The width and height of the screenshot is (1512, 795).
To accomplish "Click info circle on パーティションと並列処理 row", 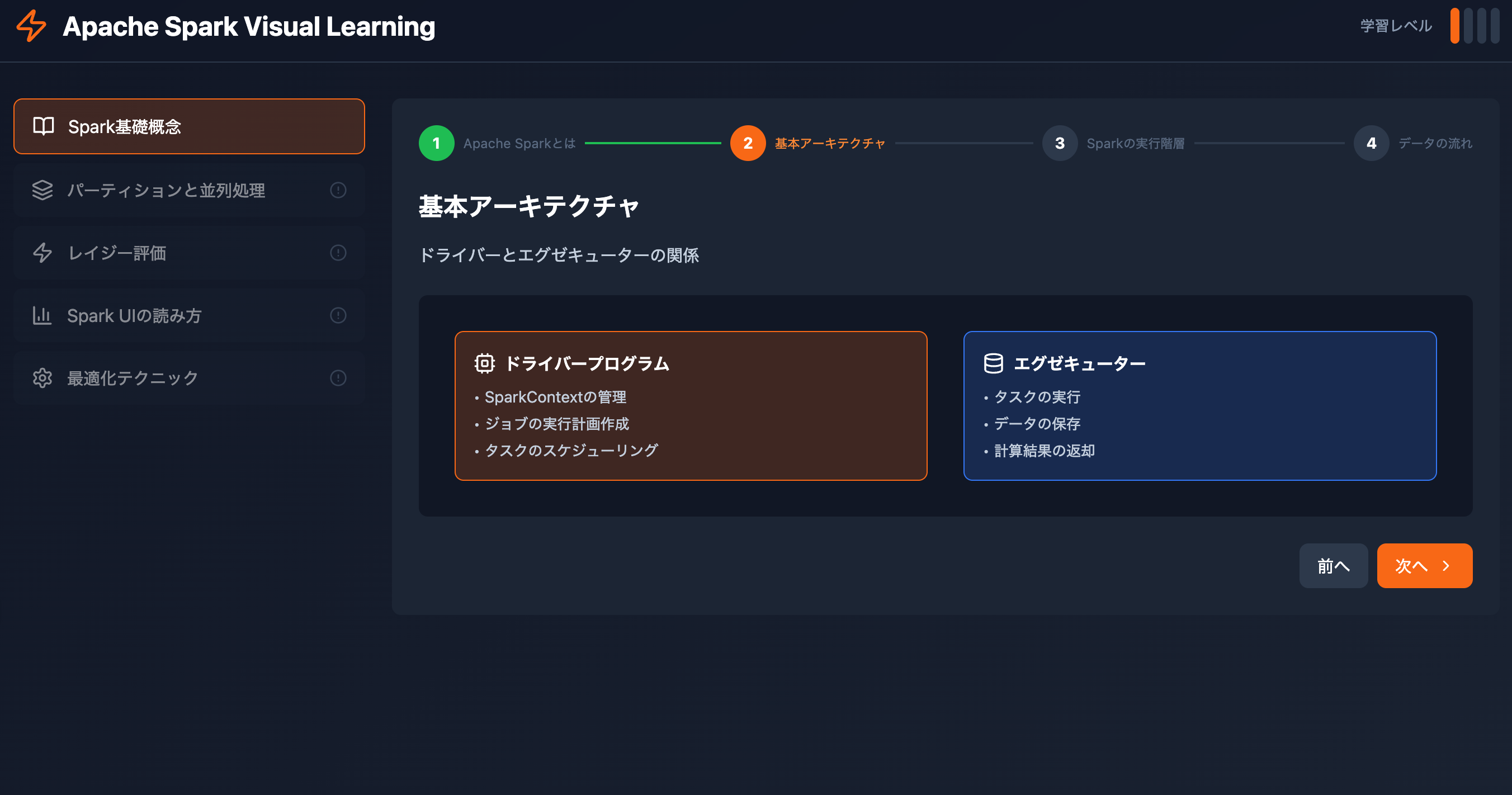I will (x=338, y=190).
